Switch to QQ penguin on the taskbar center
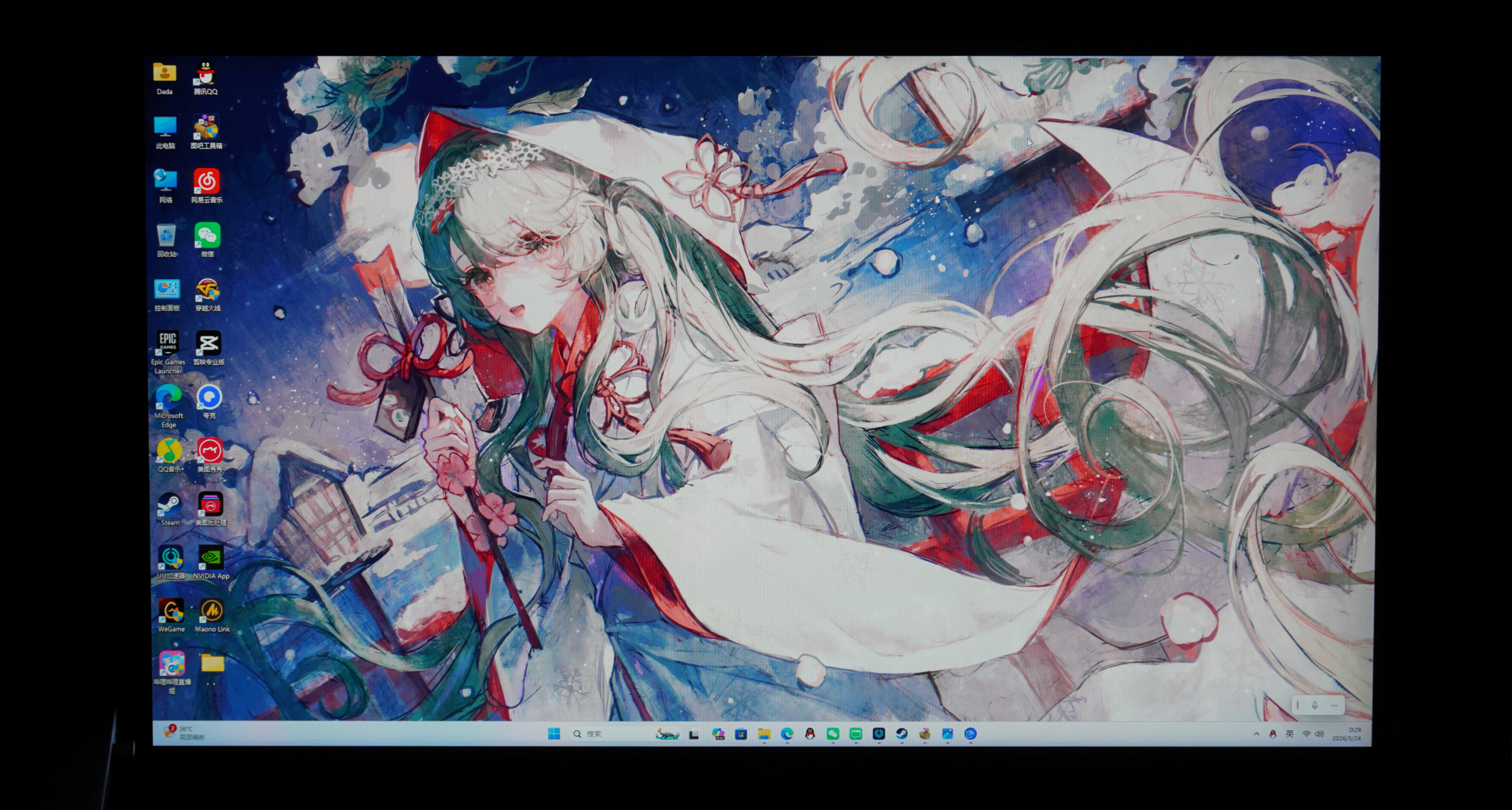 [x=810, y=734]
